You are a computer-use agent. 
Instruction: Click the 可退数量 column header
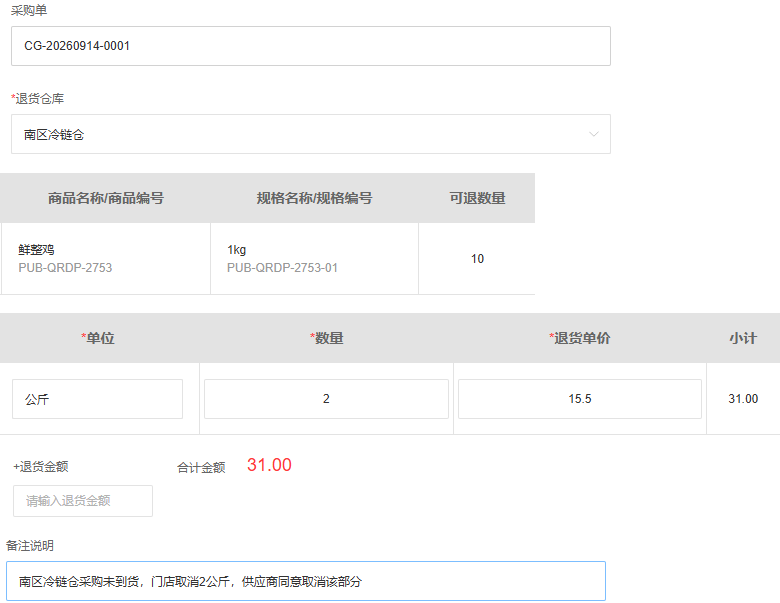477,198
